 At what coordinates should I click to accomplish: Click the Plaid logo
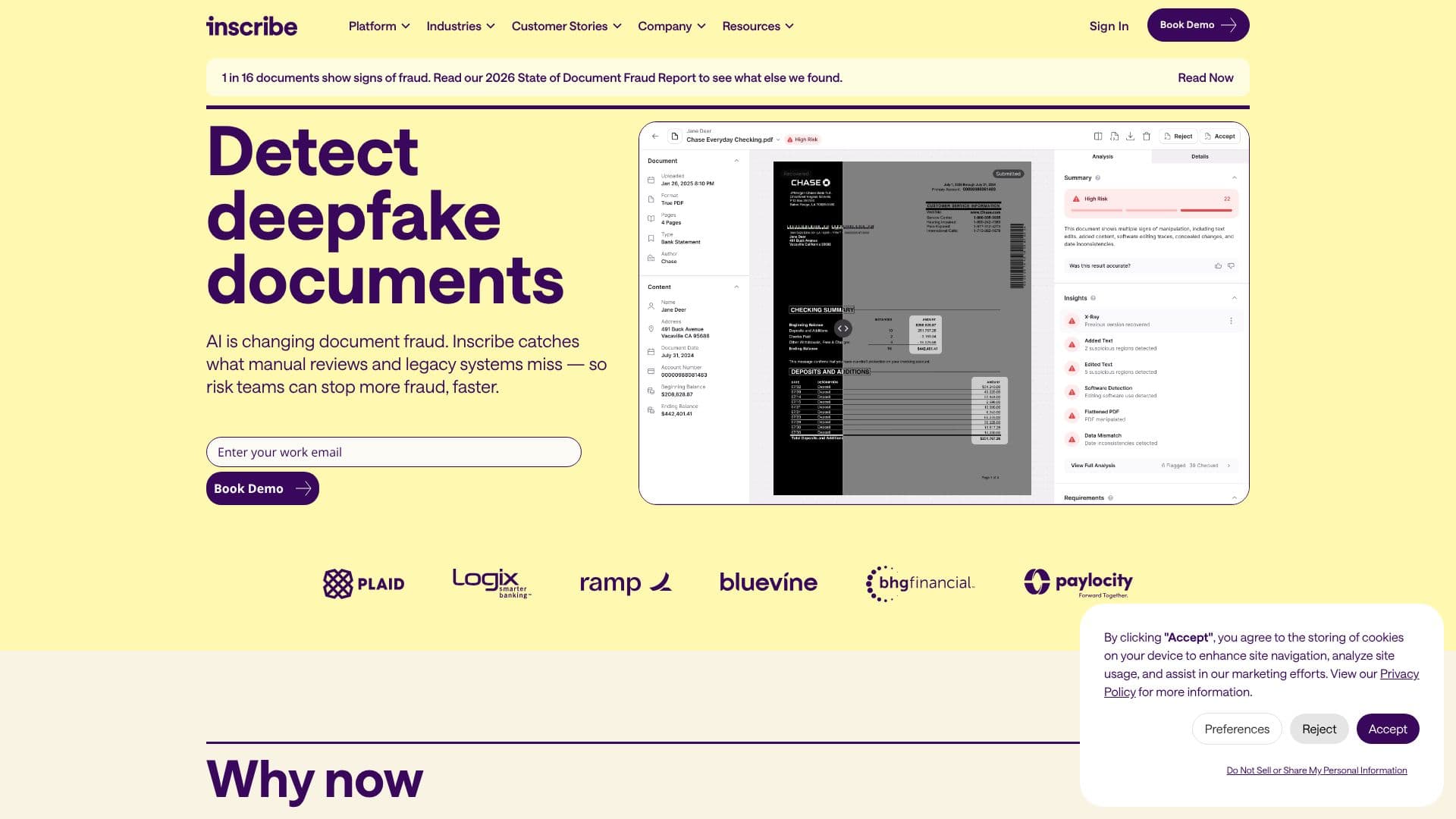(363, 583)
